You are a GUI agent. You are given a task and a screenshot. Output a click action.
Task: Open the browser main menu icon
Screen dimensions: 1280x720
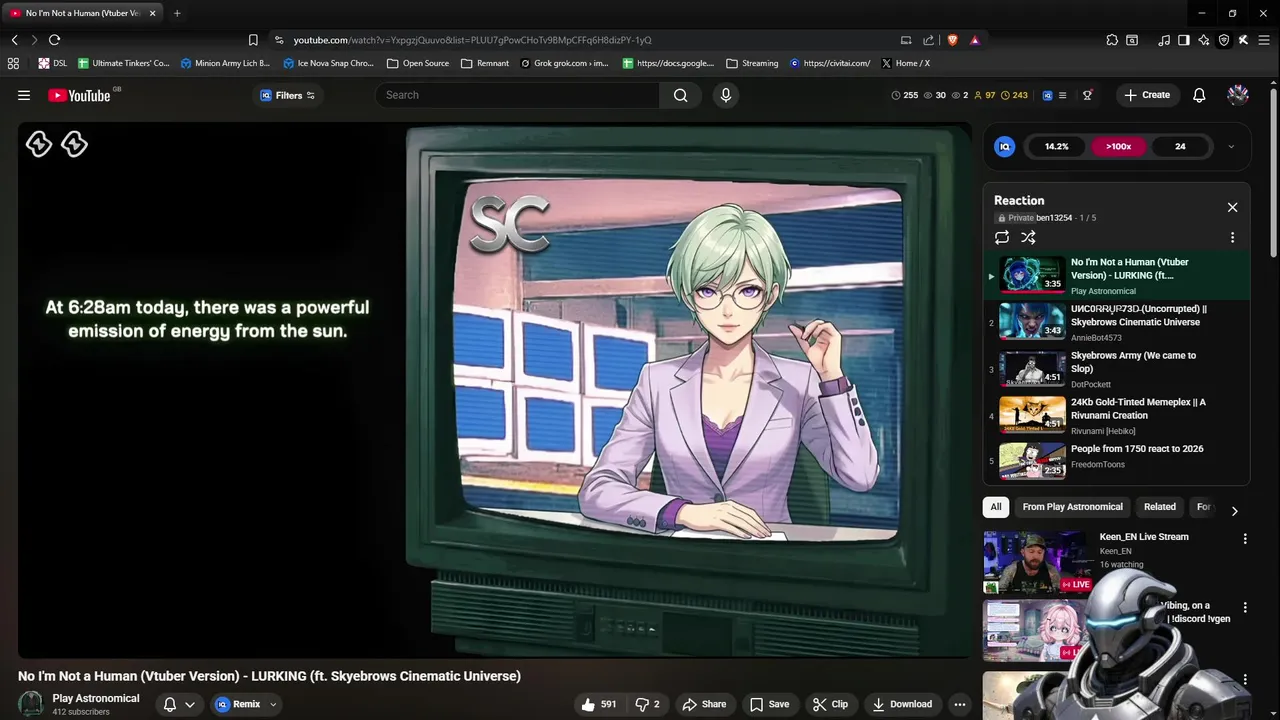tap(1265, 40)
